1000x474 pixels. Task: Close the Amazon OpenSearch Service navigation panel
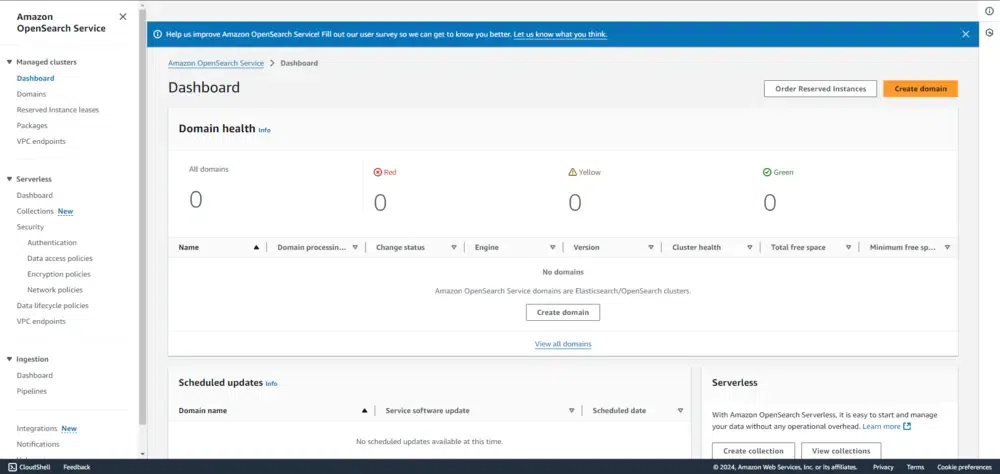pyautogui.click(x=123, y=17)
